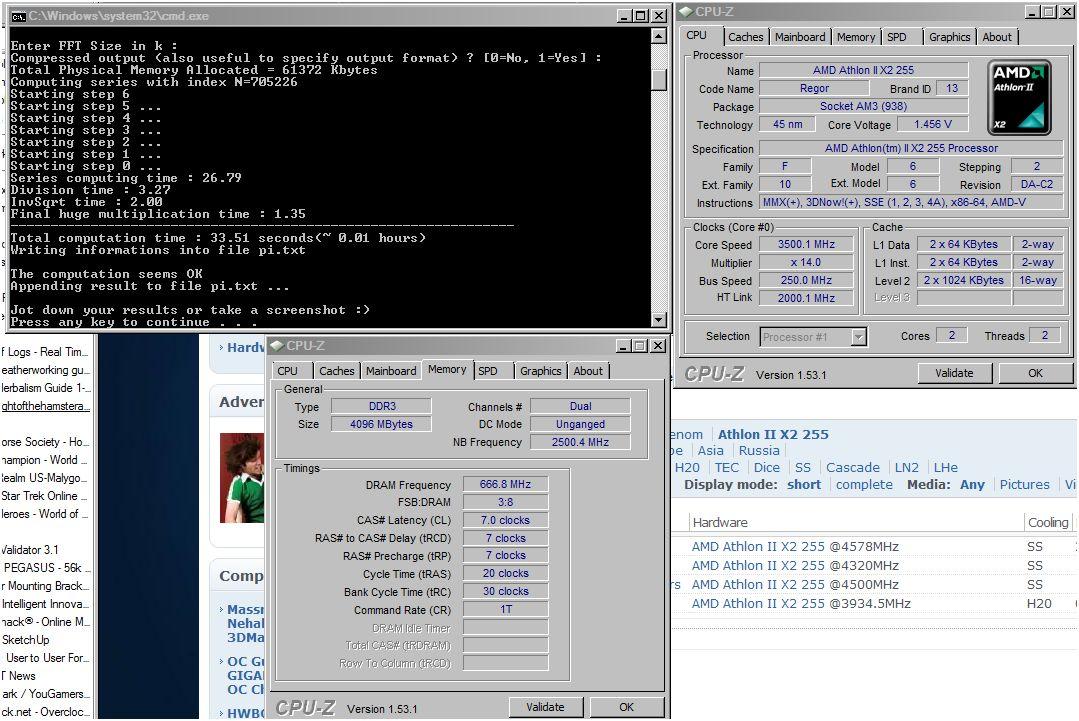Click the Name field AMD Athlon II X2 255
This screenshot has width=1079, height=721.
pyautogui.click(x=864, y=70)
